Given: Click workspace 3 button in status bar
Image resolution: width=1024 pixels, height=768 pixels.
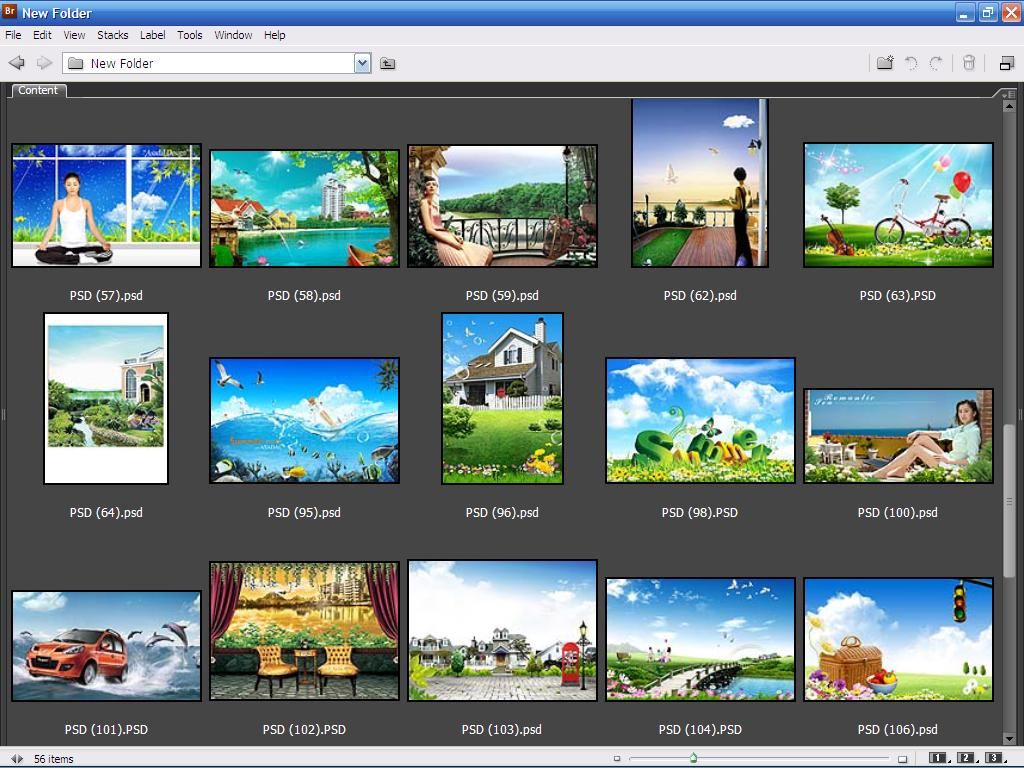Looking at the screenshot, I should click(995, 758).
